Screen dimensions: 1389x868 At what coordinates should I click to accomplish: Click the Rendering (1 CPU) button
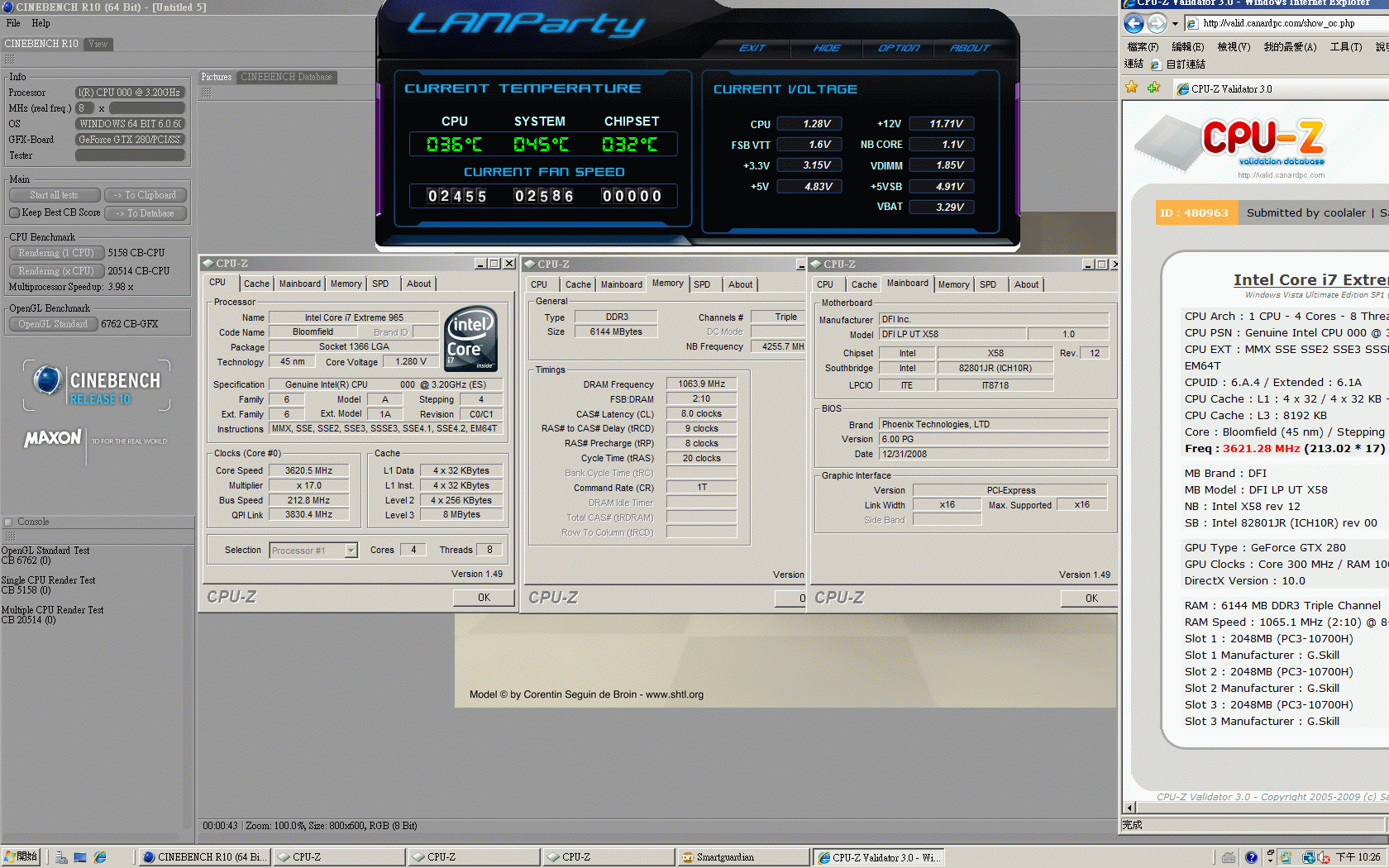tap(56, 253)
